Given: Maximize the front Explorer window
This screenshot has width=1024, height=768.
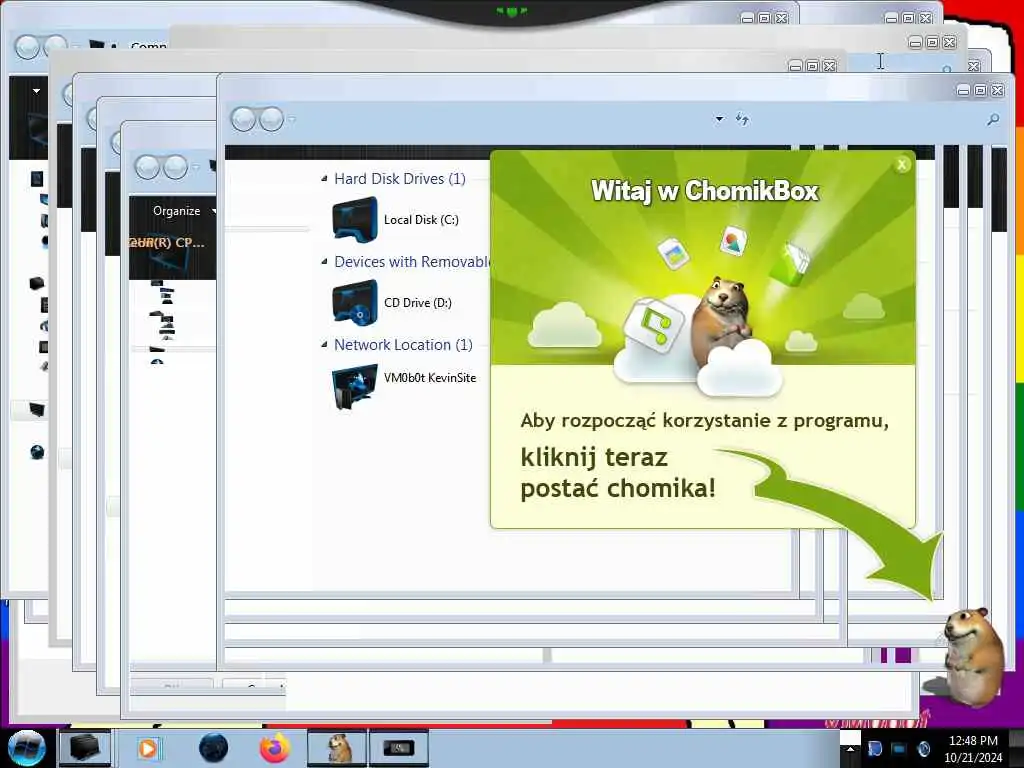Looking at the screenshot, I should pyautogui.click(x=980, y=90).
